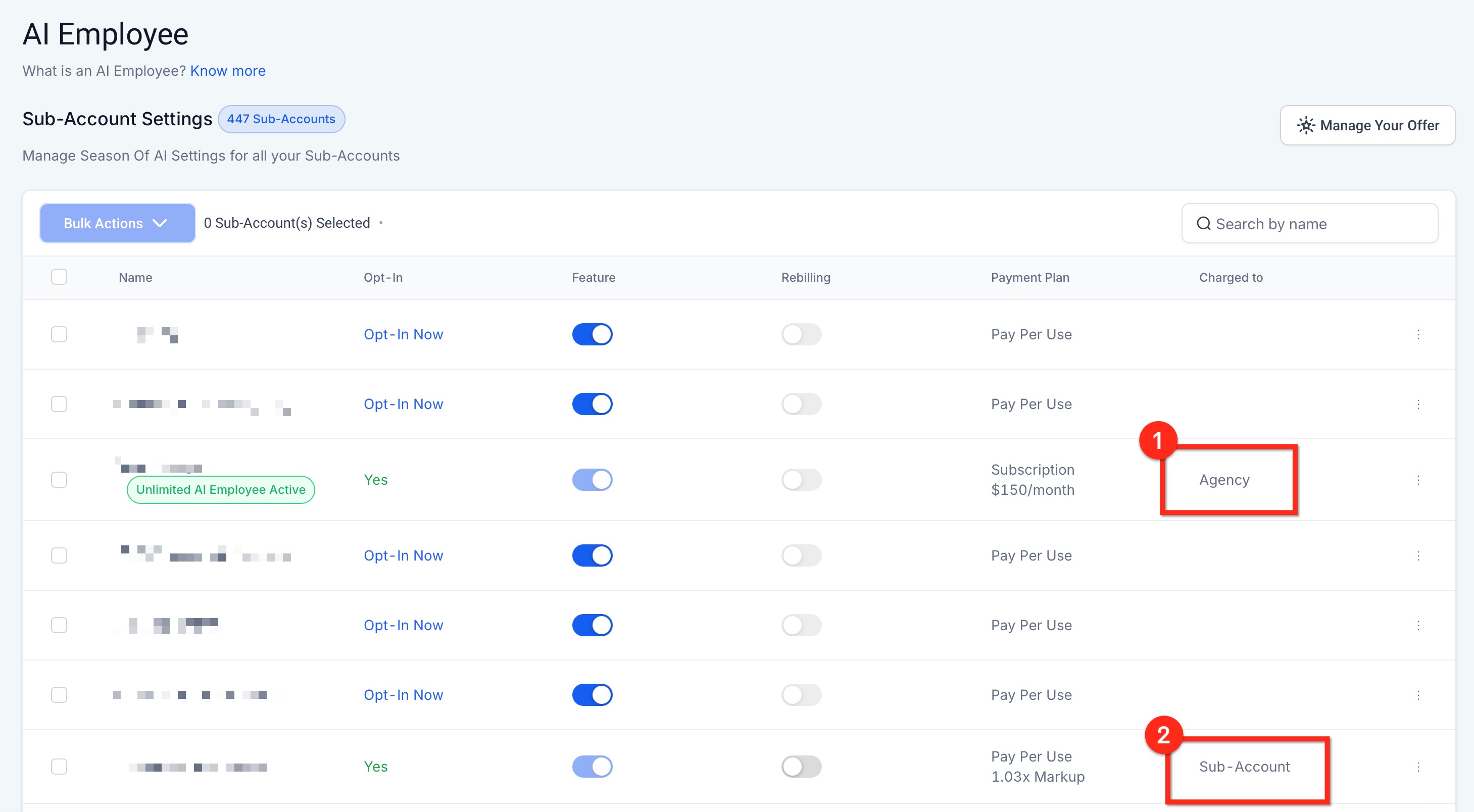
Task: Click the Bulk Actions chevron arrow
Action: click(x=160, y=224)
